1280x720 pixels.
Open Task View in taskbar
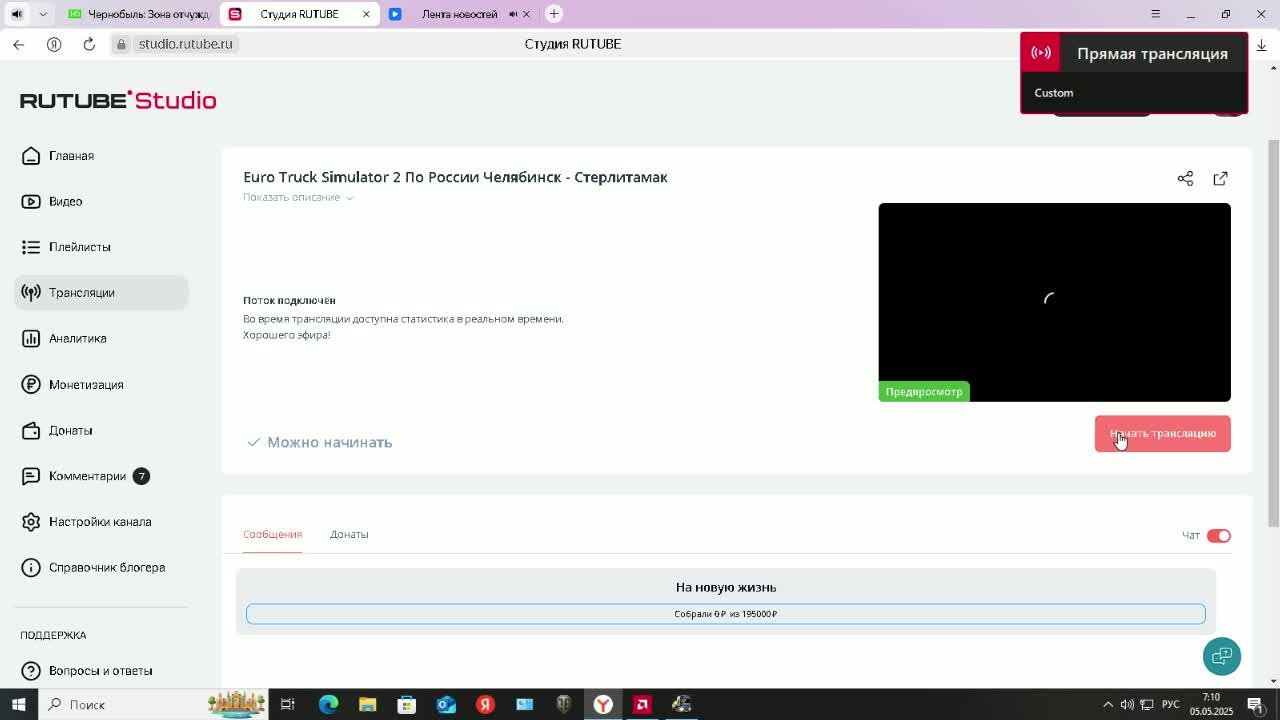tap(287, 705)
